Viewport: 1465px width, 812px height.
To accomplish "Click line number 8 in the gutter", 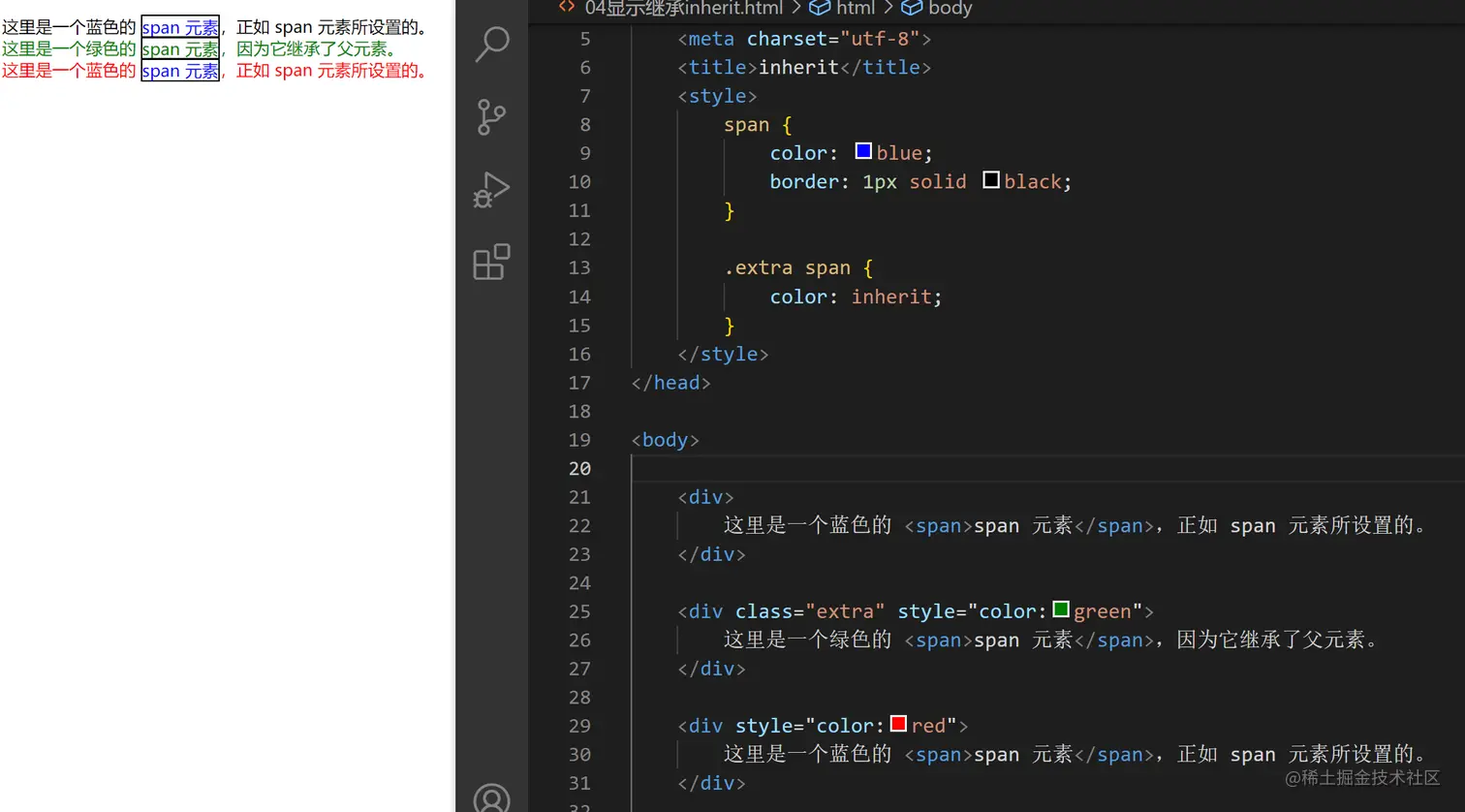I will tap(585, 124).
